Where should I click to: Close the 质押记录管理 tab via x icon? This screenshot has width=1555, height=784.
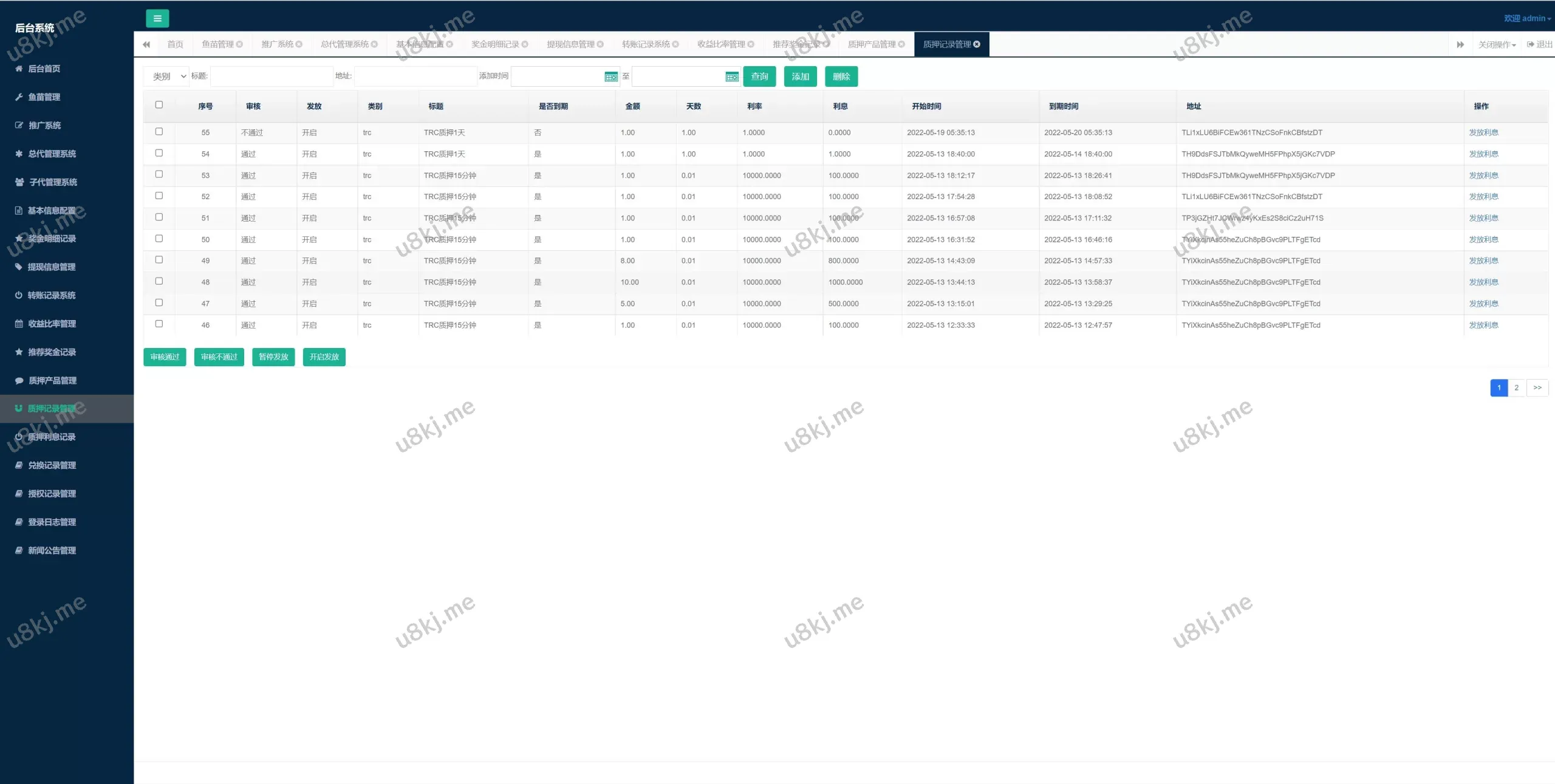coord(977,44)
